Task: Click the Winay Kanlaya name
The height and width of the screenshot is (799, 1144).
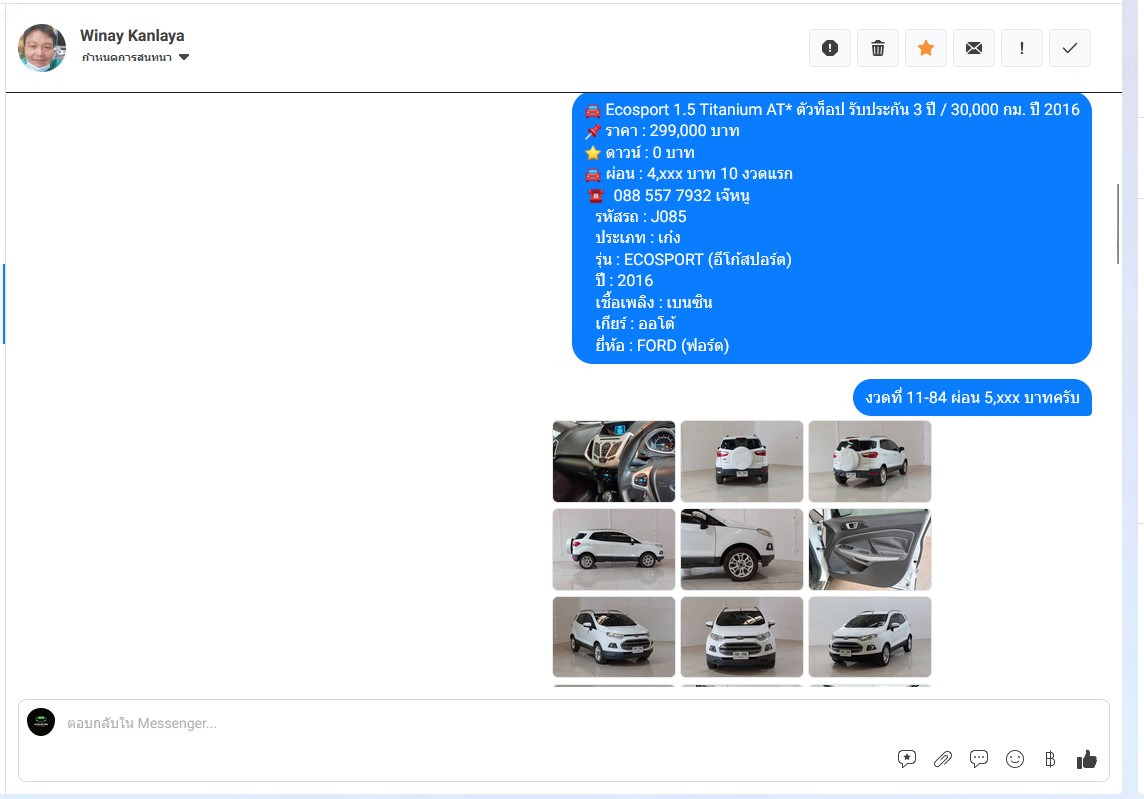Action: pos(132,36)
